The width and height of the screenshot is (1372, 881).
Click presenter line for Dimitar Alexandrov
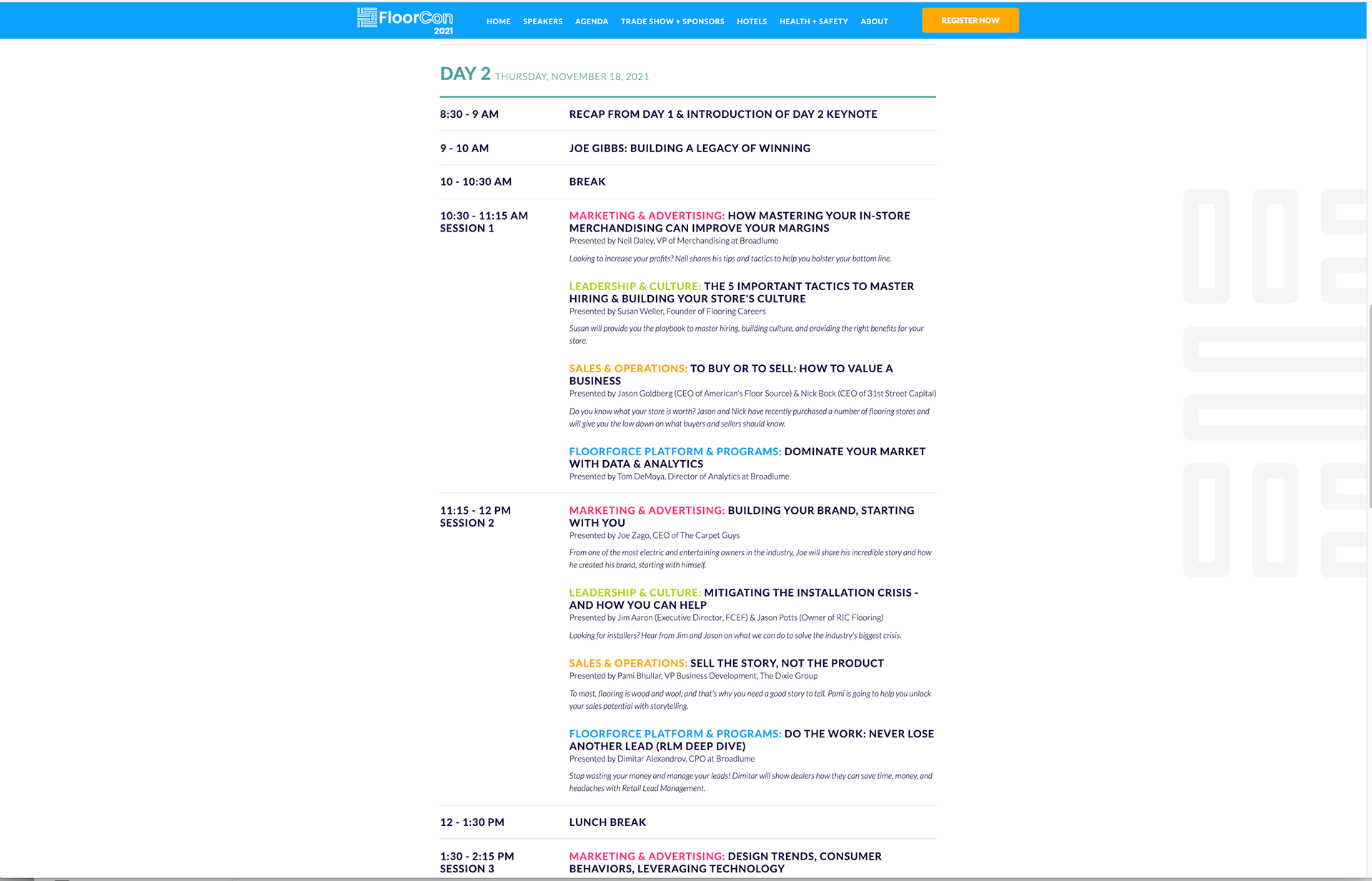(x=662, y=759)
